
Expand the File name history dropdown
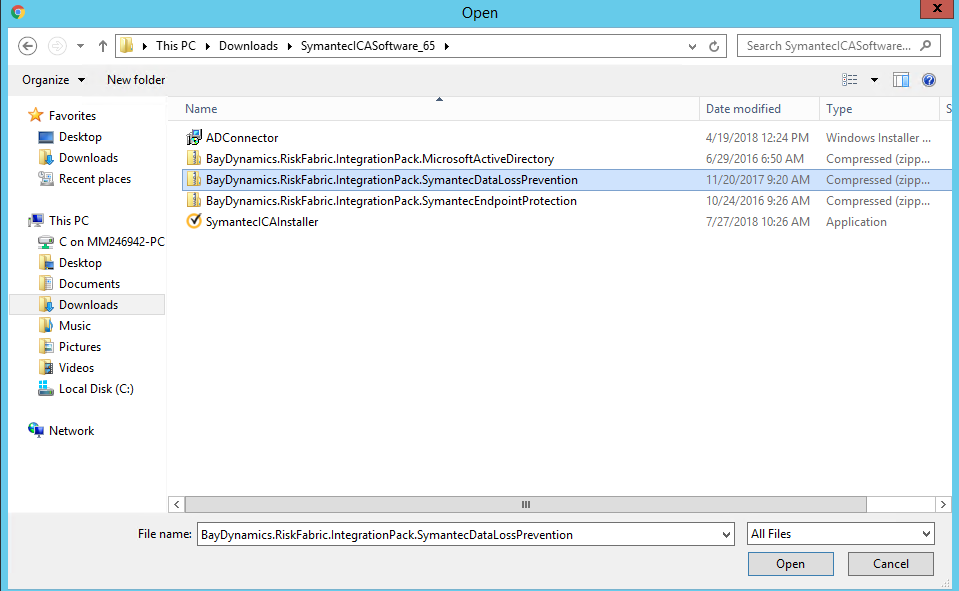click(x=726, y=535)
